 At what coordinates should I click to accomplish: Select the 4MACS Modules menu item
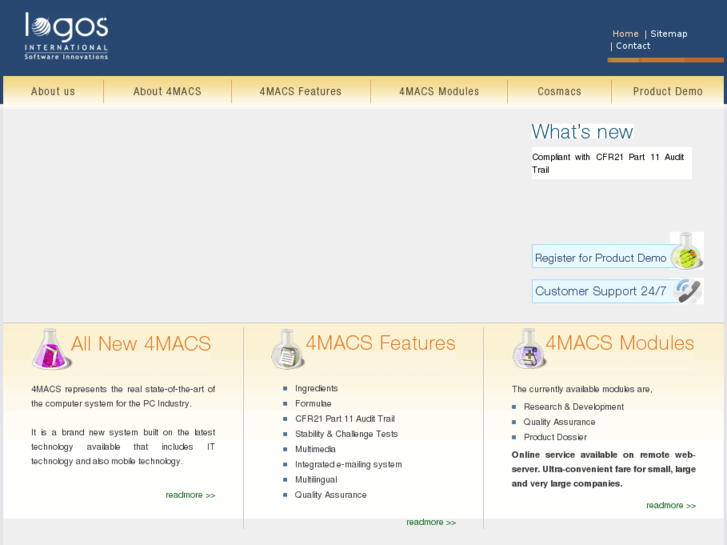pyautogui.click(x=439, y=91)
